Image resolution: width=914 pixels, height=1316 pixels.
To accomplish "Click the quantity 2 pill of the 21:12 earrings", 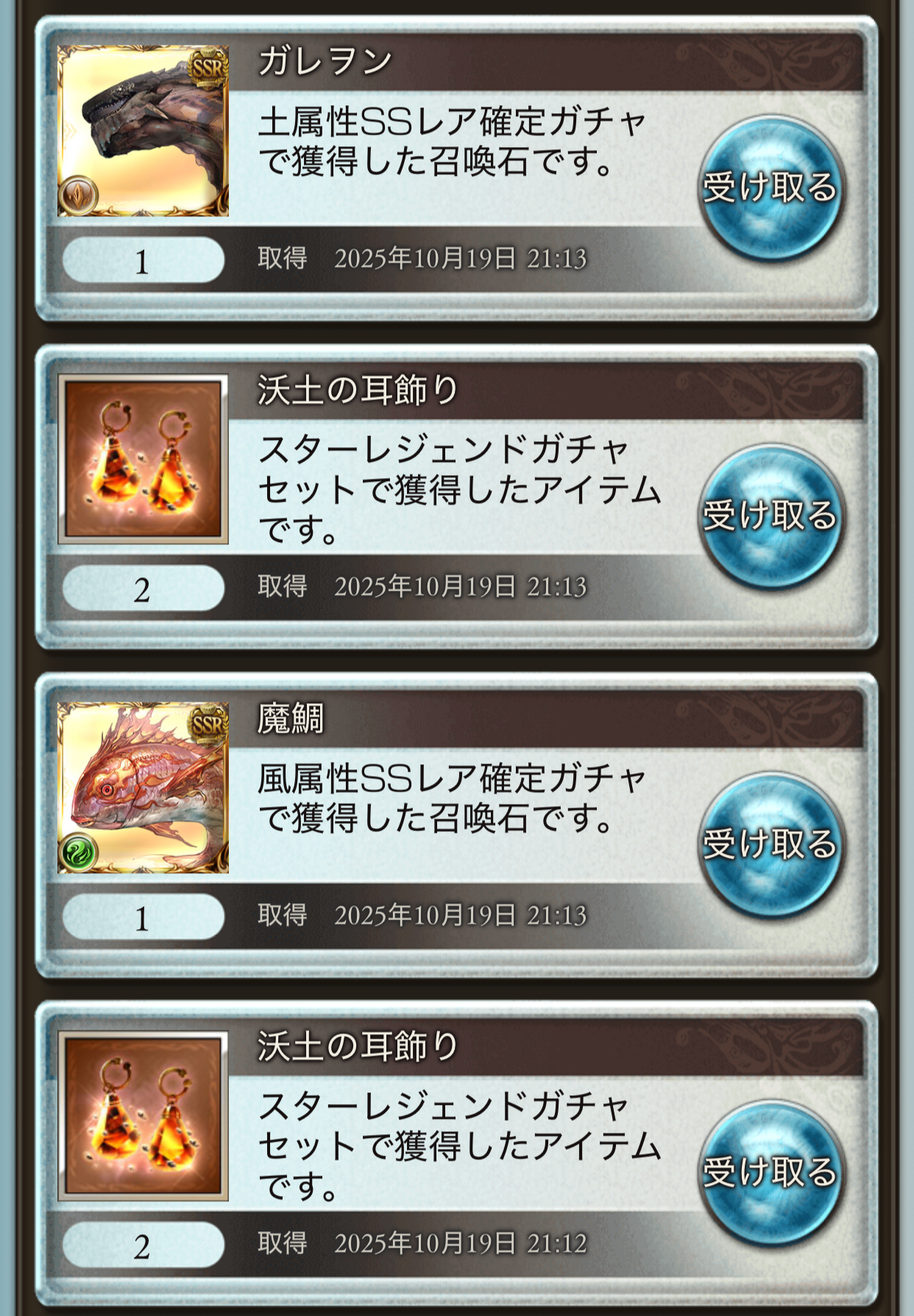I will [x=144, y=1245].
